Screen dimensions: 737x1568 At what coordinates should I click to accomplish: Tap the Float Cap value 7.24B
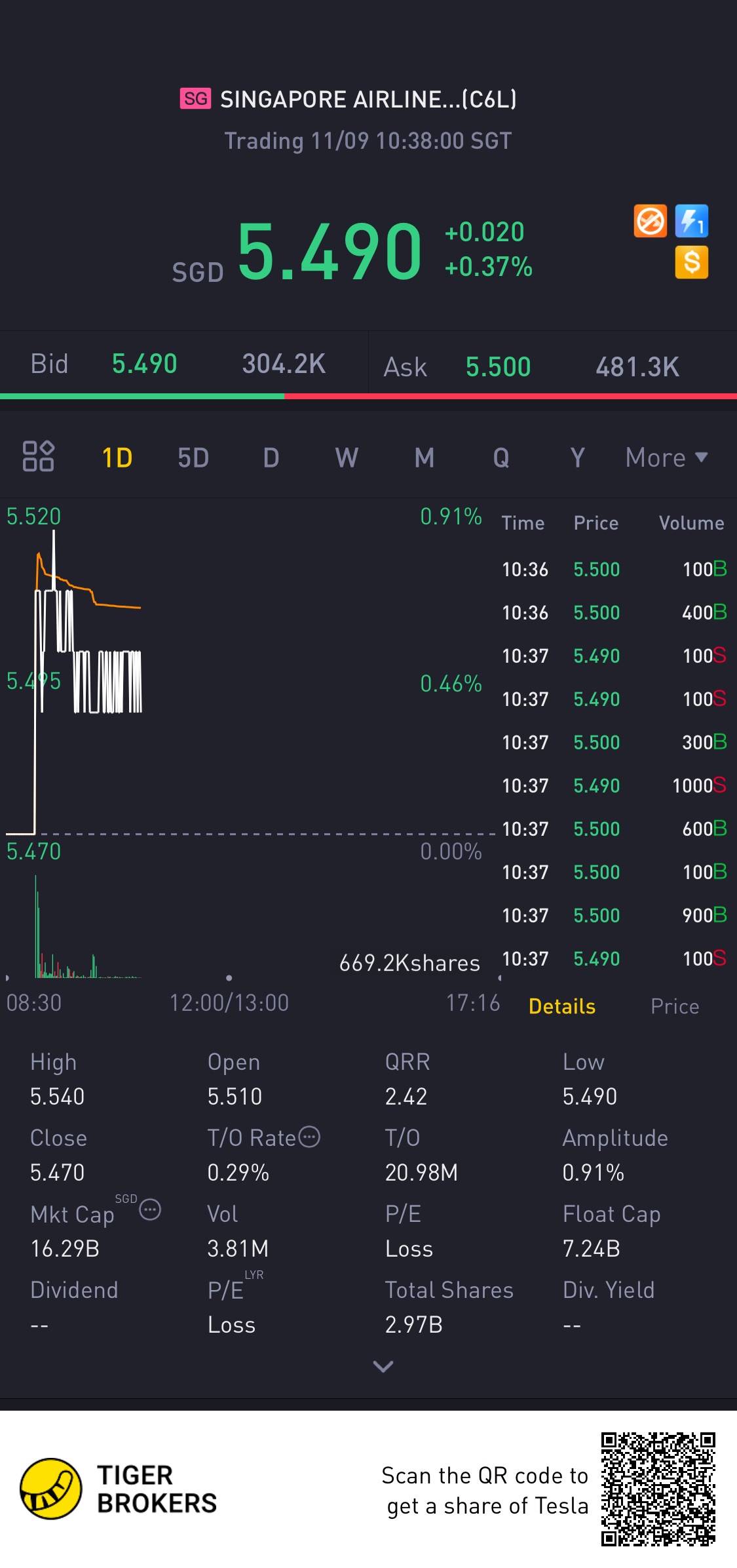tap(592, 1248)
